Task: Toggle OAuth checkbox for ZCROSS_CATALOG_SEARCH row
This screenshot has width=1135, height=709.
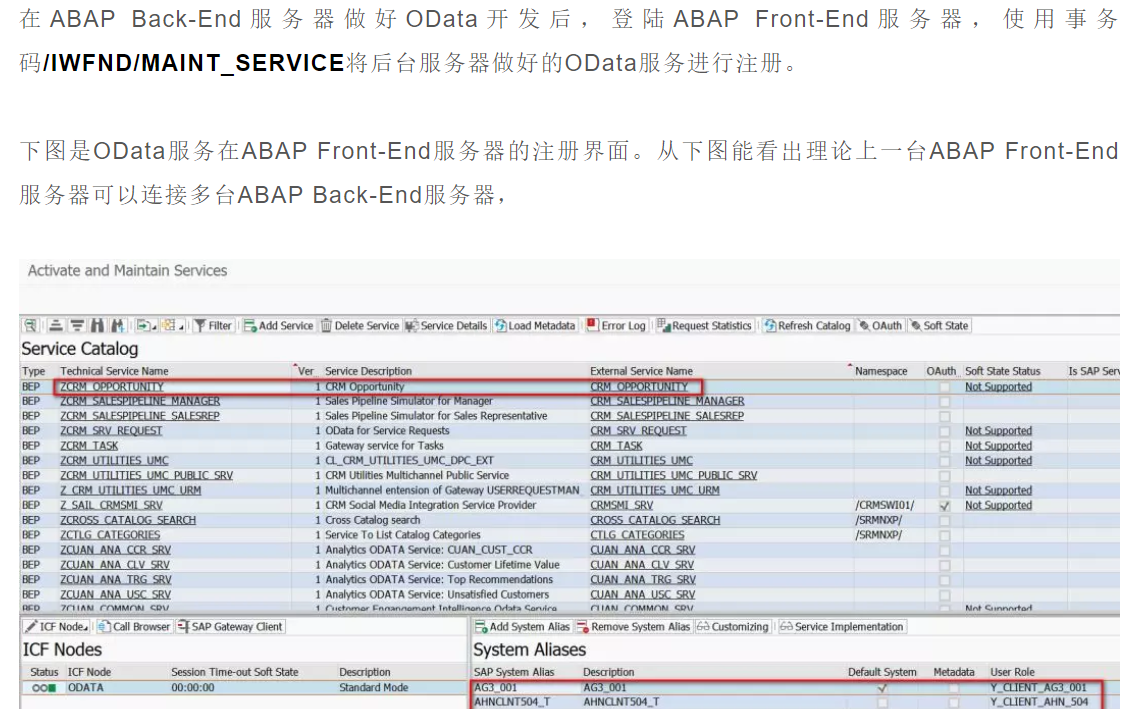Action: tap(944, 521)
